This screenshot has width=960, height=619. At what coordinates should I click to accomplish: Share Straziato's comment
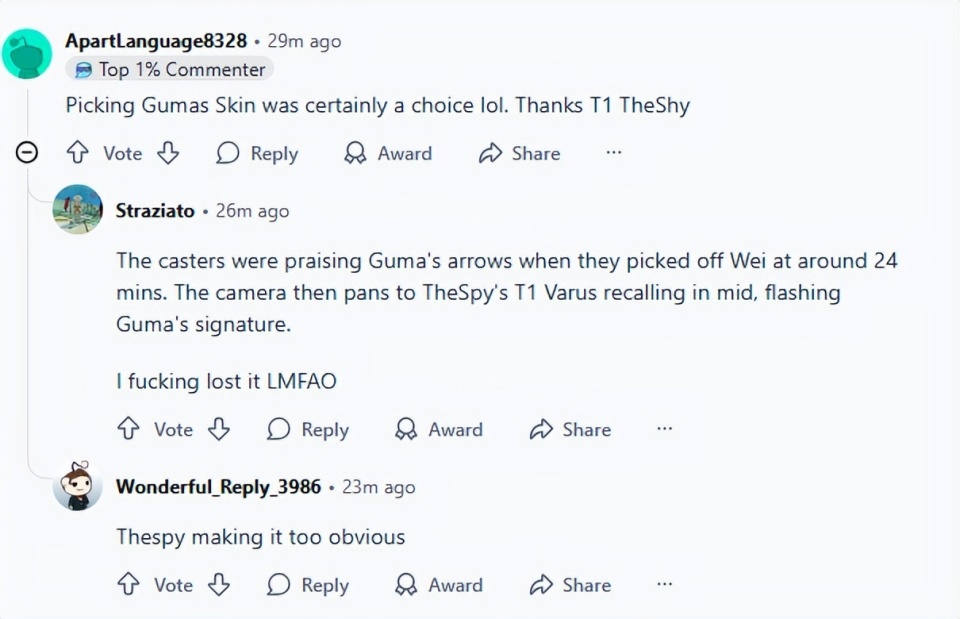tap(570, 429)
